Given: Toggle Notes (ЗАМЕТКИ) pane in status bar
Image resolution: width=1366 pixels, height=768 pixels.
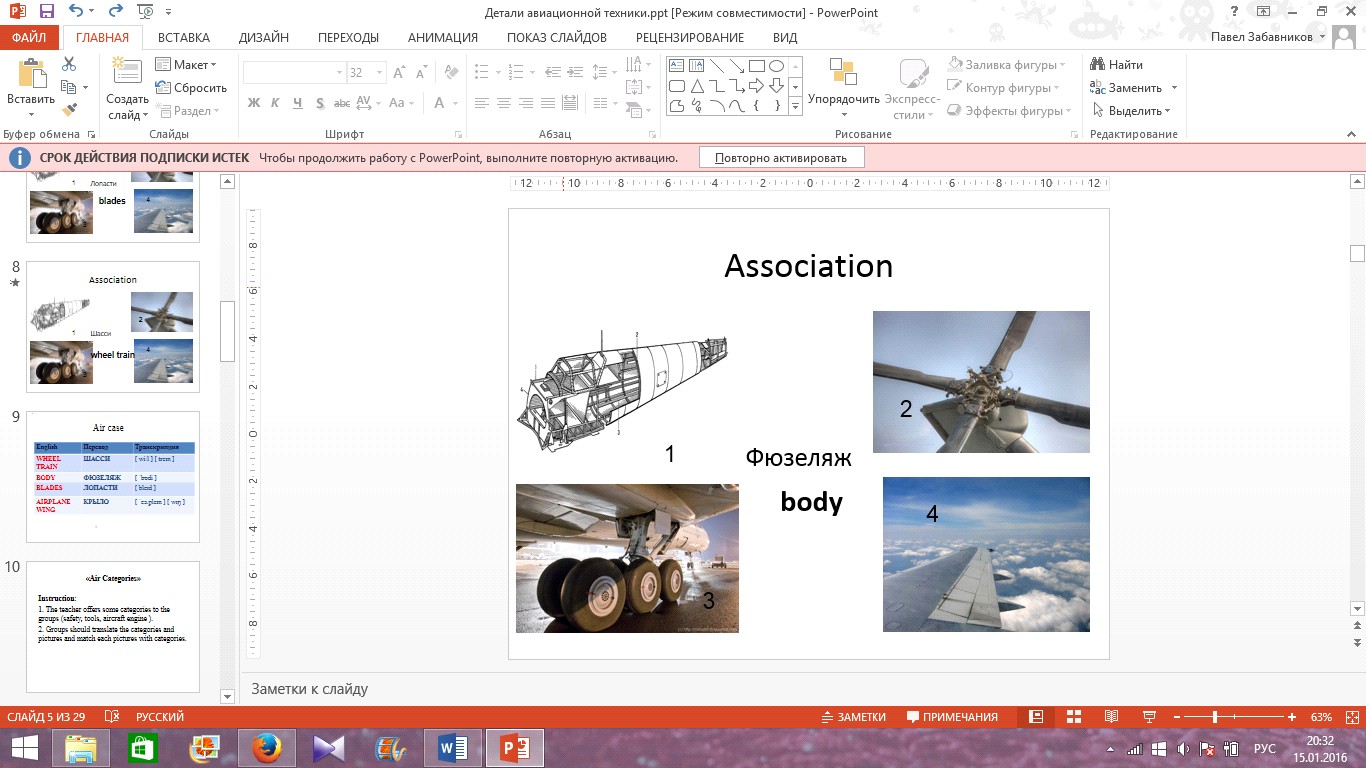Looking at the screenshot, I should click(853, 717).
